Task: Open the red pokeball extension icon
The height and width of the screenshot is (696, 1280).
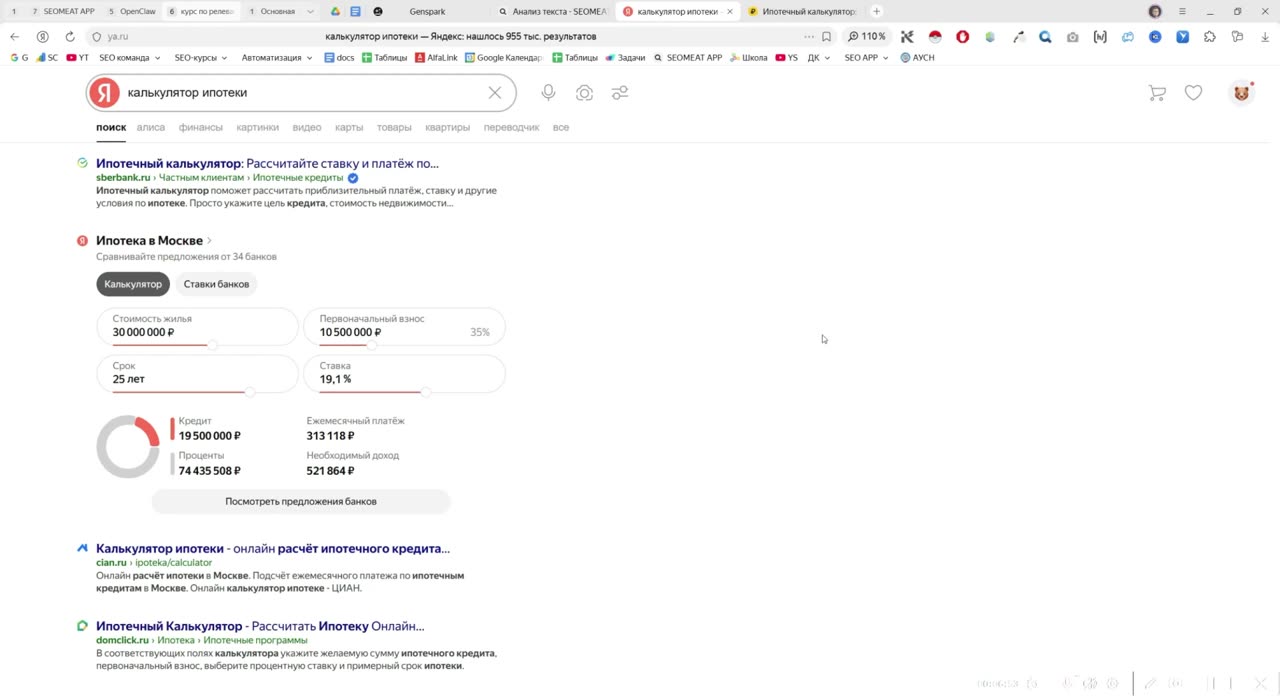Action: pos(935,37)
